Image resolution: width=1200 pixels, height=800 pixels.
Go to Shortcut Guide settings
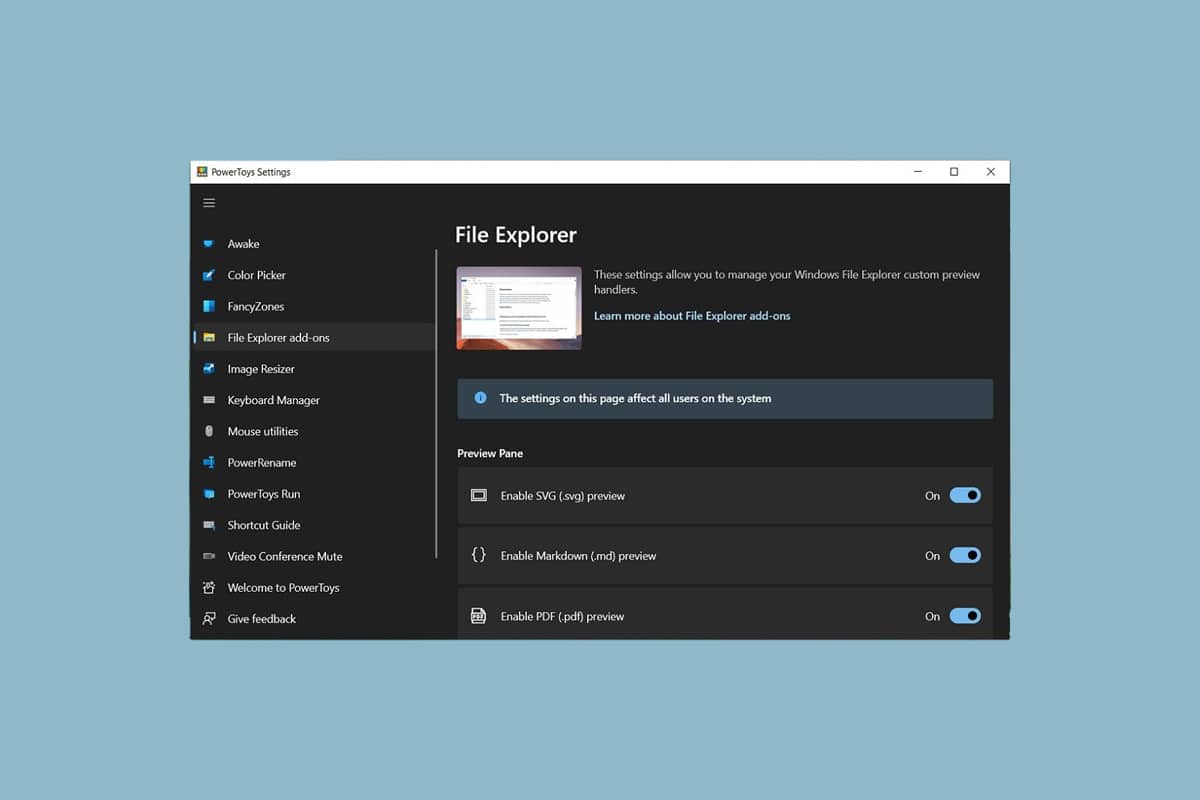263,525
